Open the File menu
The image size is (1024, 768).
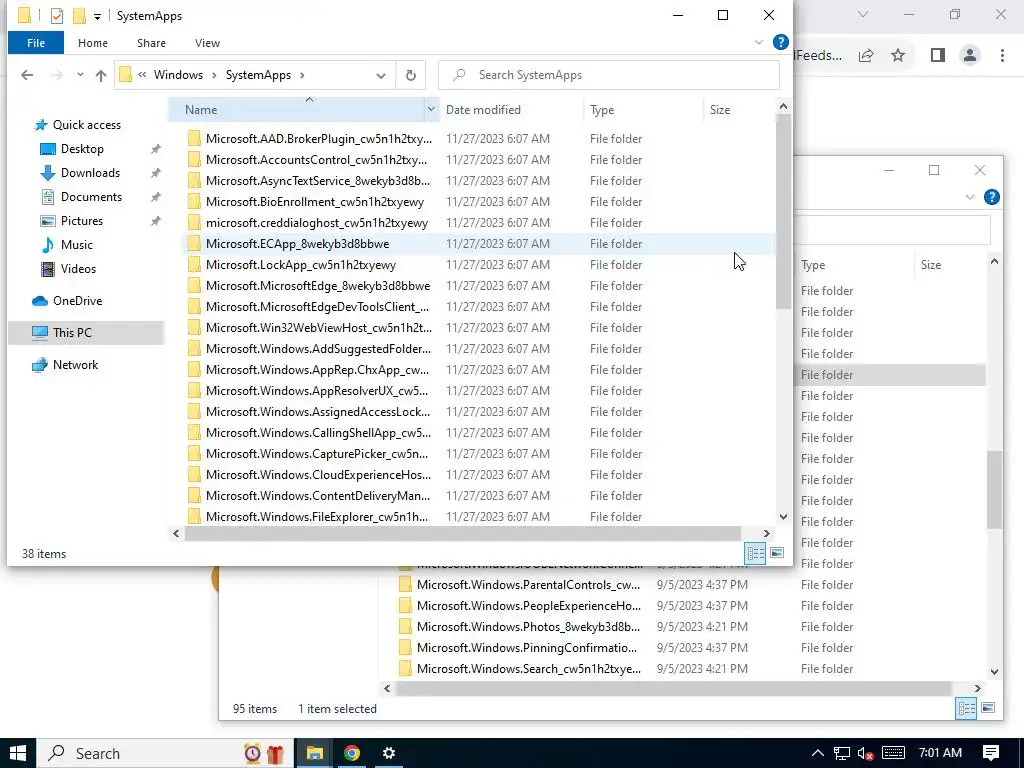tap(36, 43)
